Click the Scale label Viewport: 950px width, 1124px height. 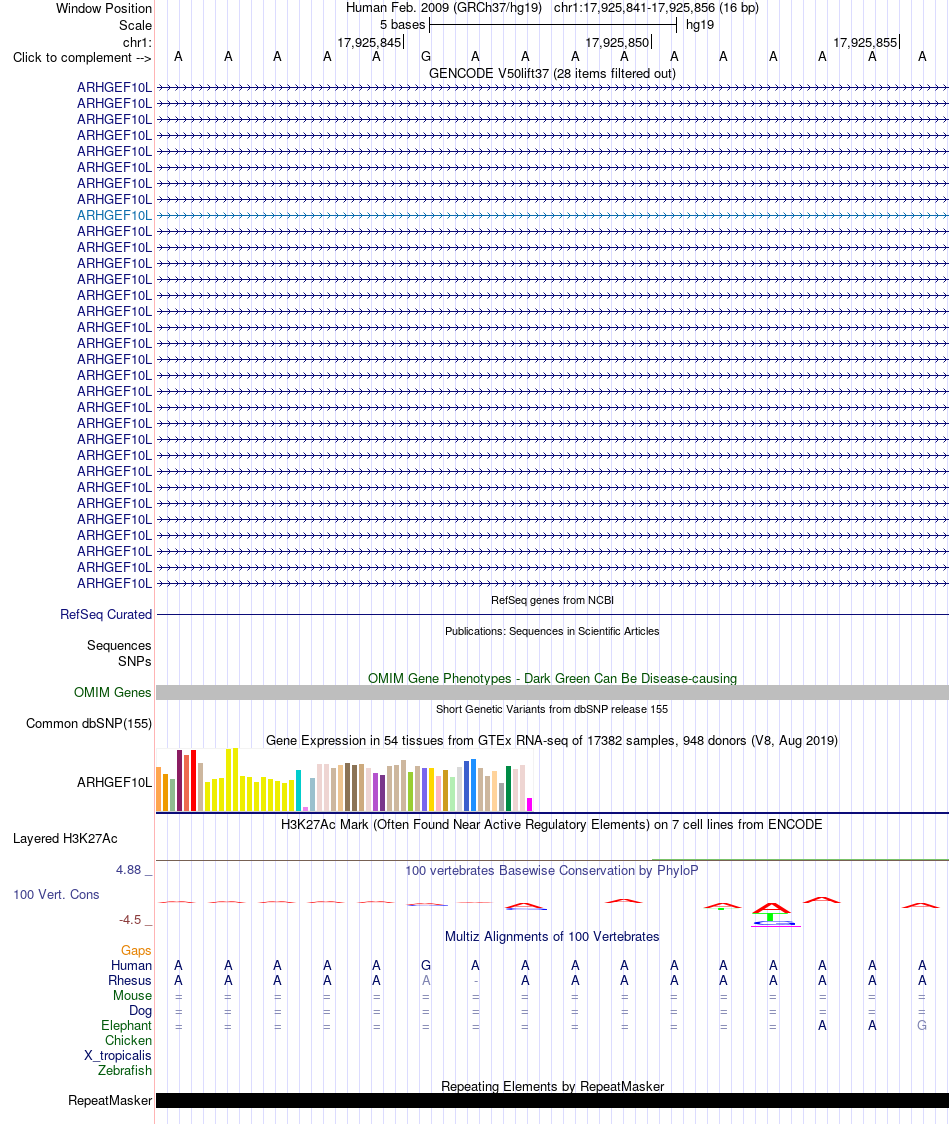point(136,25)
